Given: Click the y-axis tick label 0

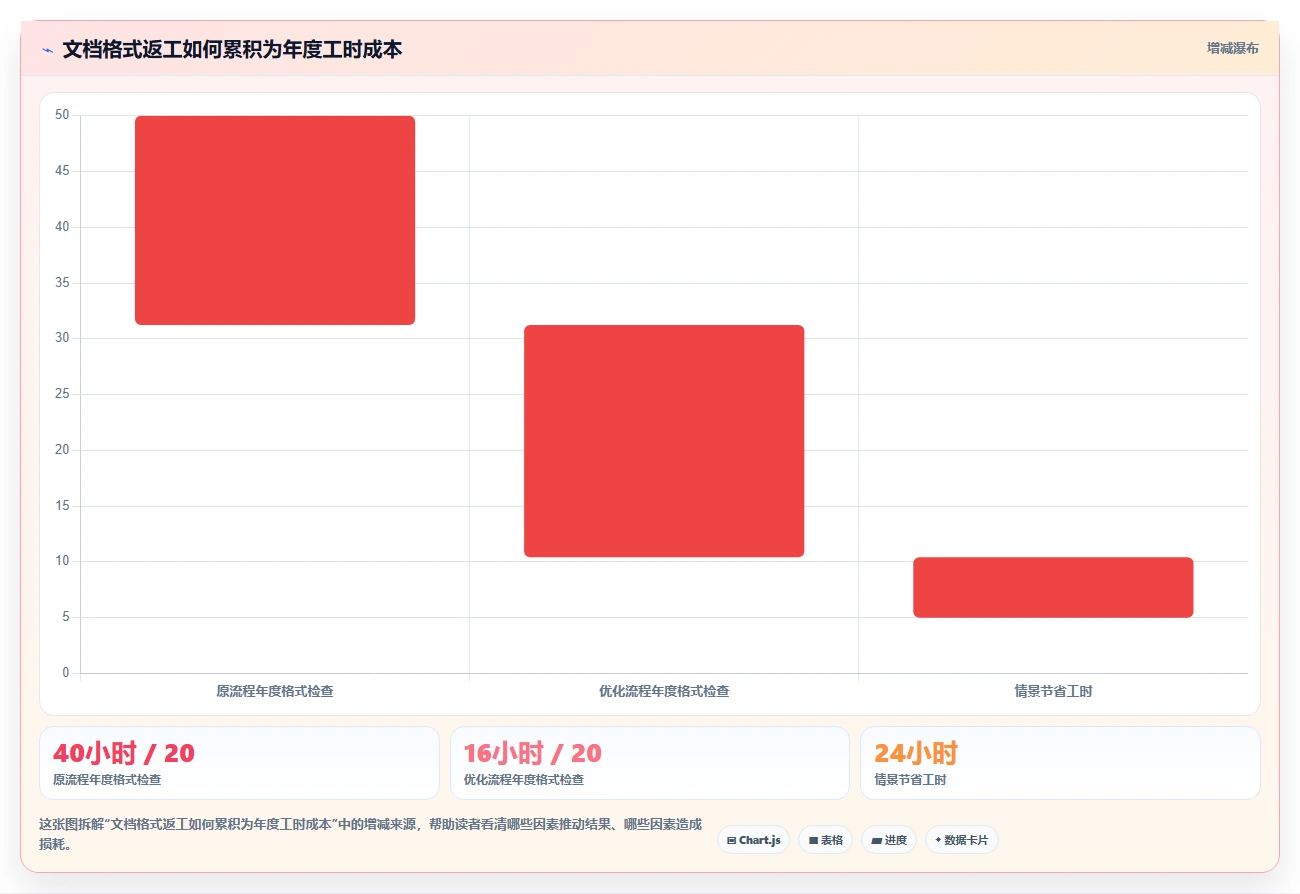Looking at the screenshot, I should 66,673.
